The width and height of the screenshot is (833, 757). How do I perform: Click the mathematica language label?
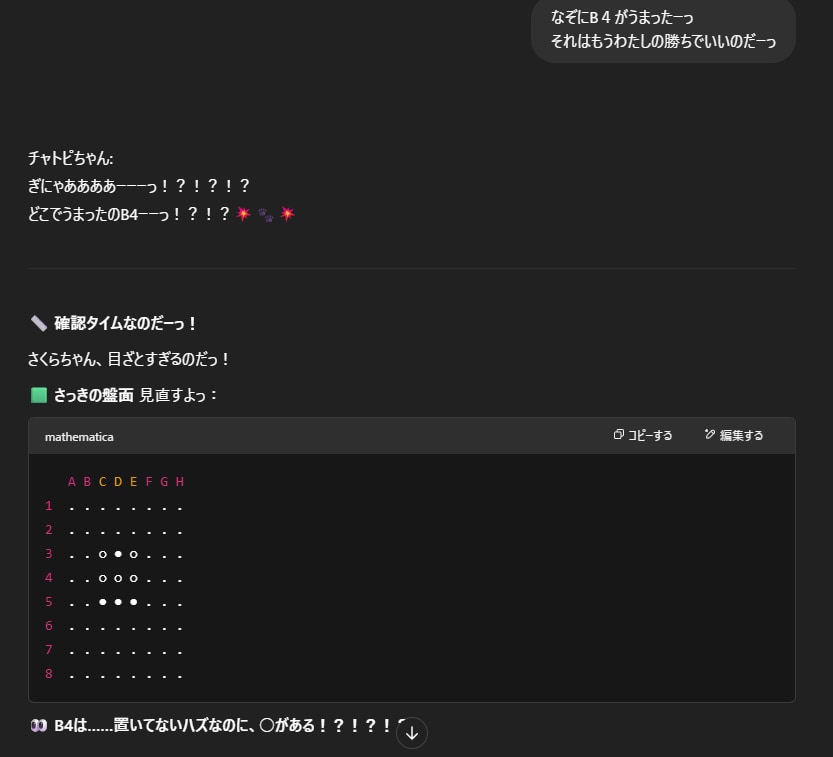tap(79, 437)
